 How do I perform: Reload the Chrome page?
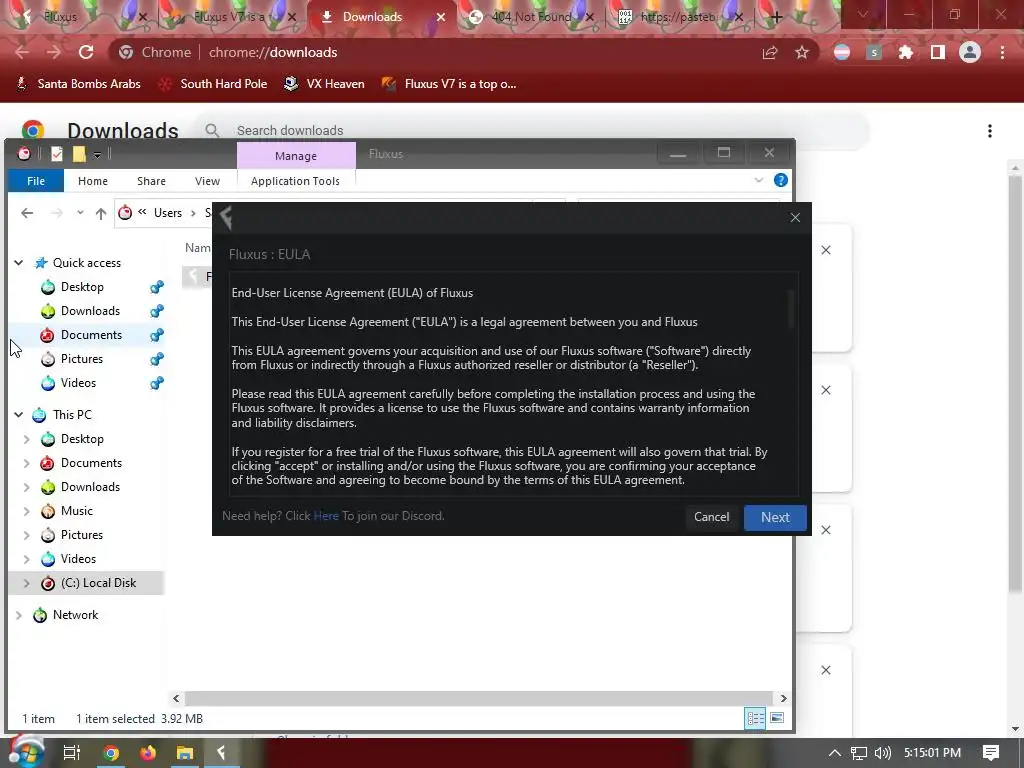[x=86, y=52]
